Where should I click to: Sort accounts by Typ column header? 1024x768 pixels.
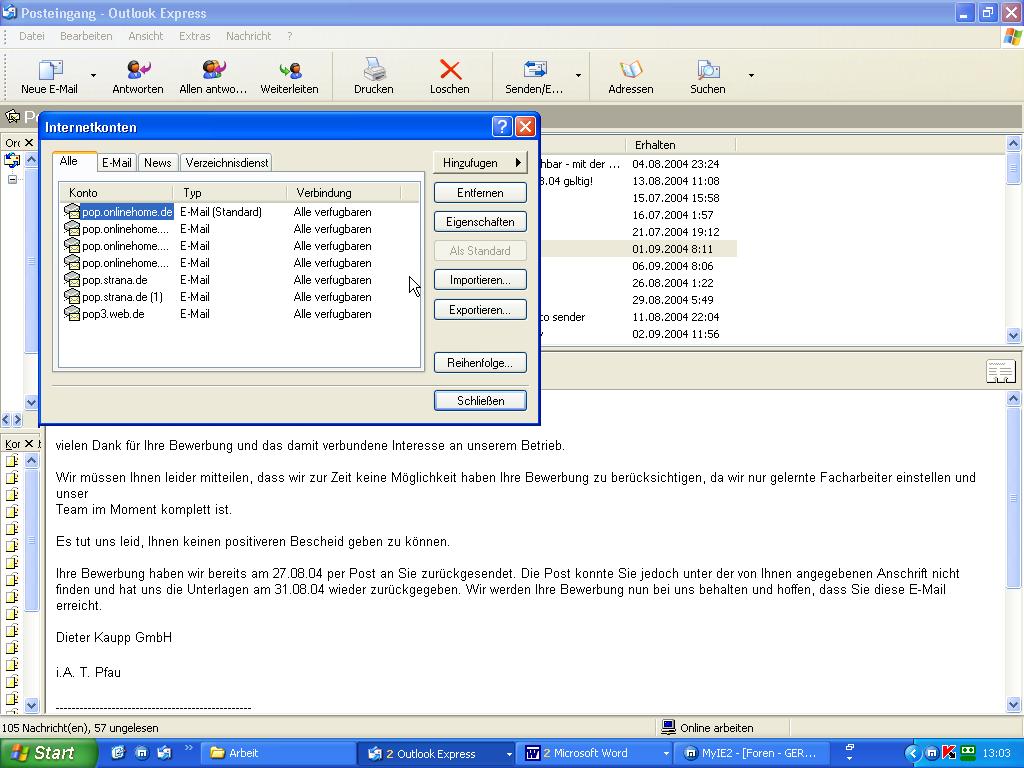pyautogui.click(x=229, y=193)
